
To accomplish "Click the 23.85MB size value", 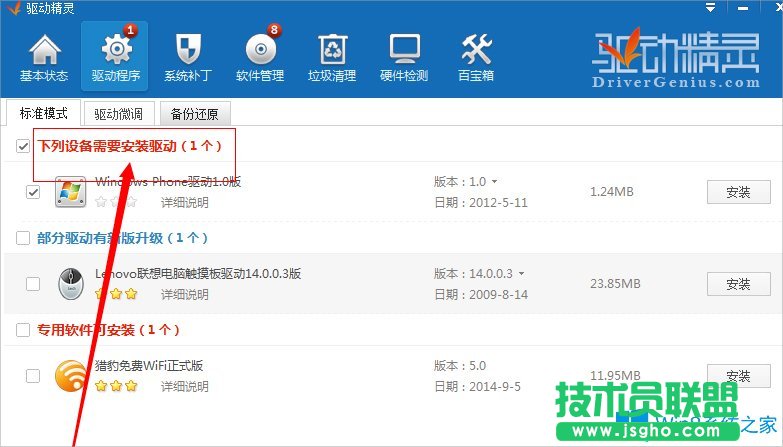I will (x=615, y=284).
